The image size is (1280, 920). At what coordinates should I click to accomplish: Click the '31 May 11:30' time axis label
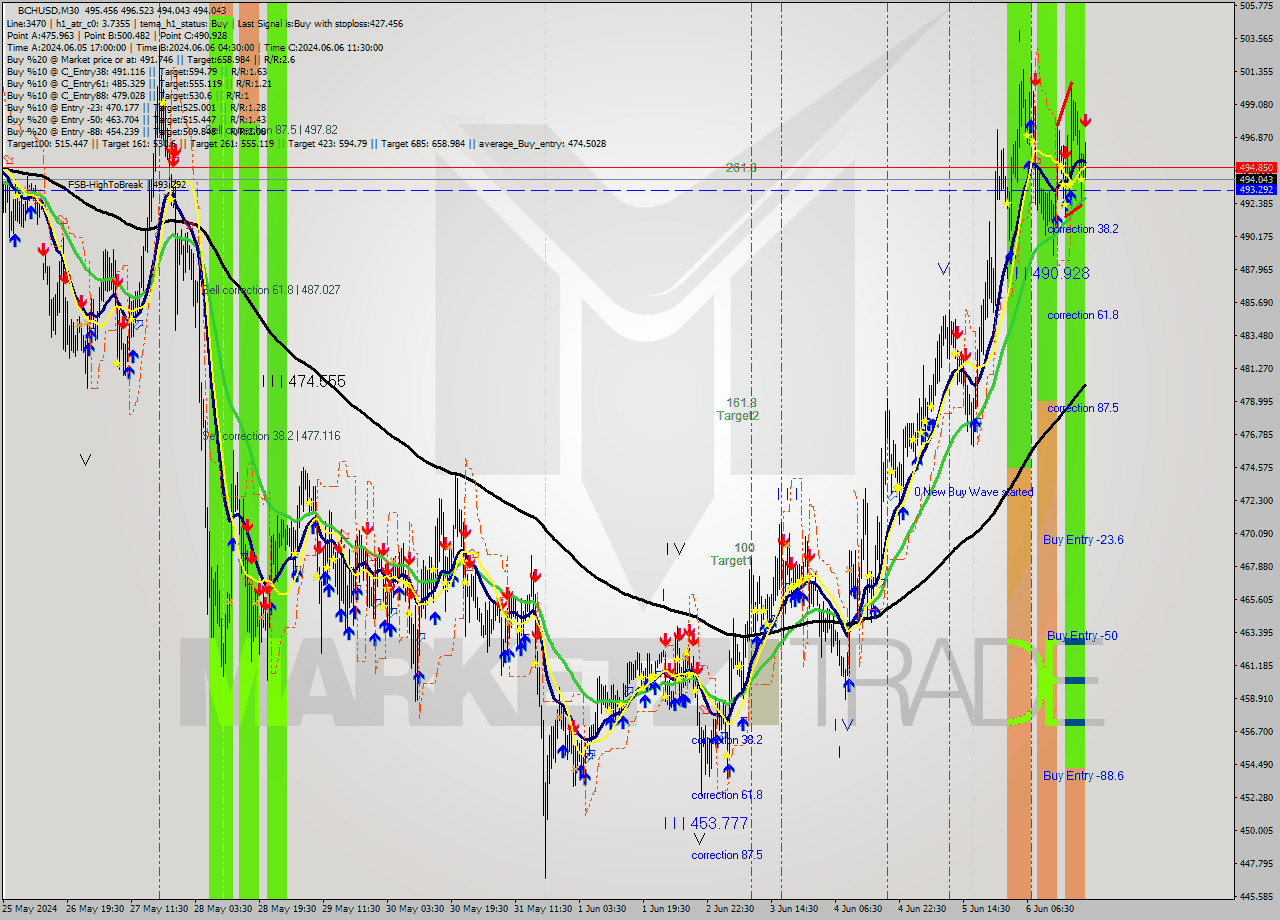click(543, 909)
